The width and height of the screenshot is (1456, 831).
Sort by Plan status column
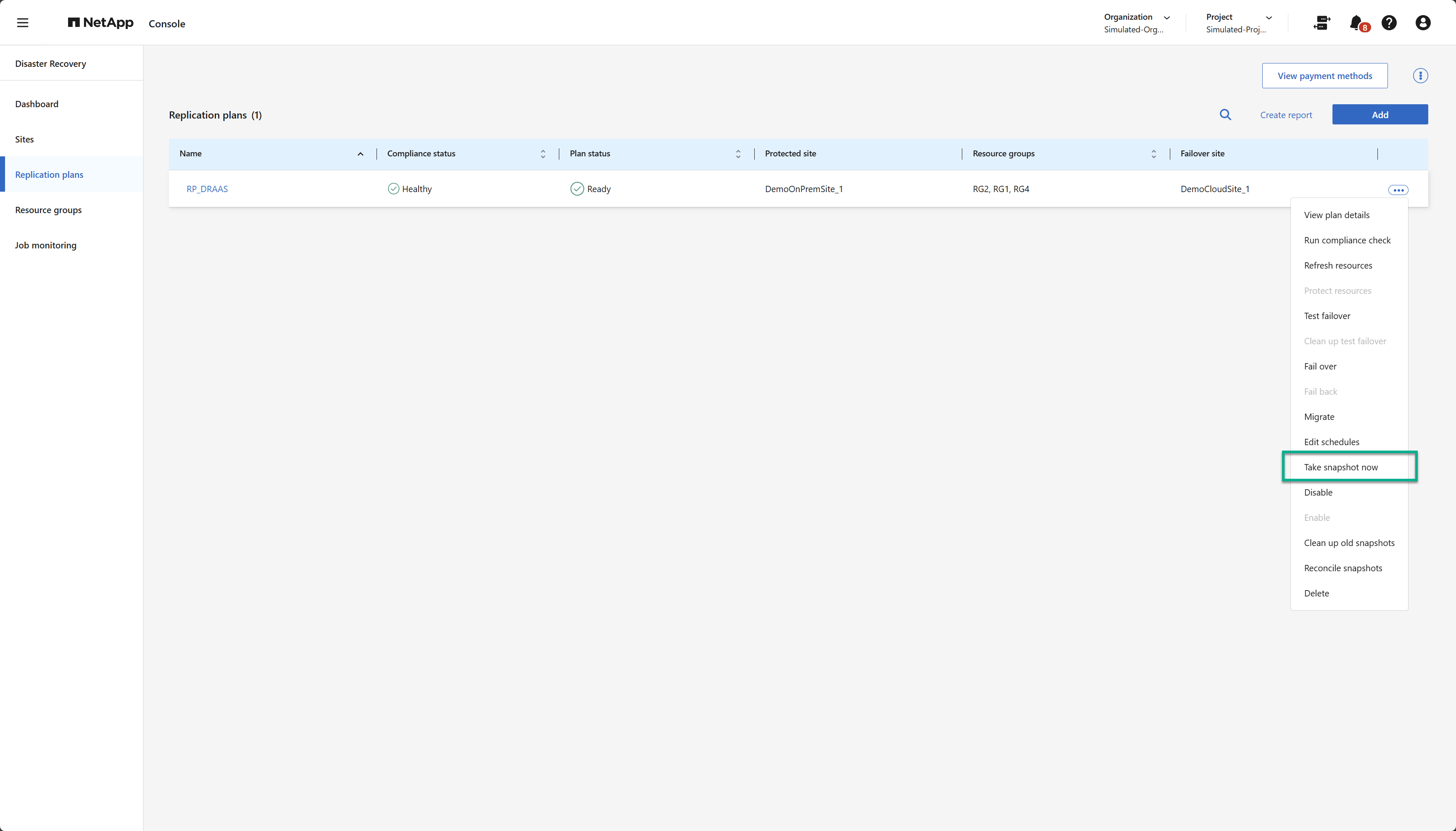738,154
